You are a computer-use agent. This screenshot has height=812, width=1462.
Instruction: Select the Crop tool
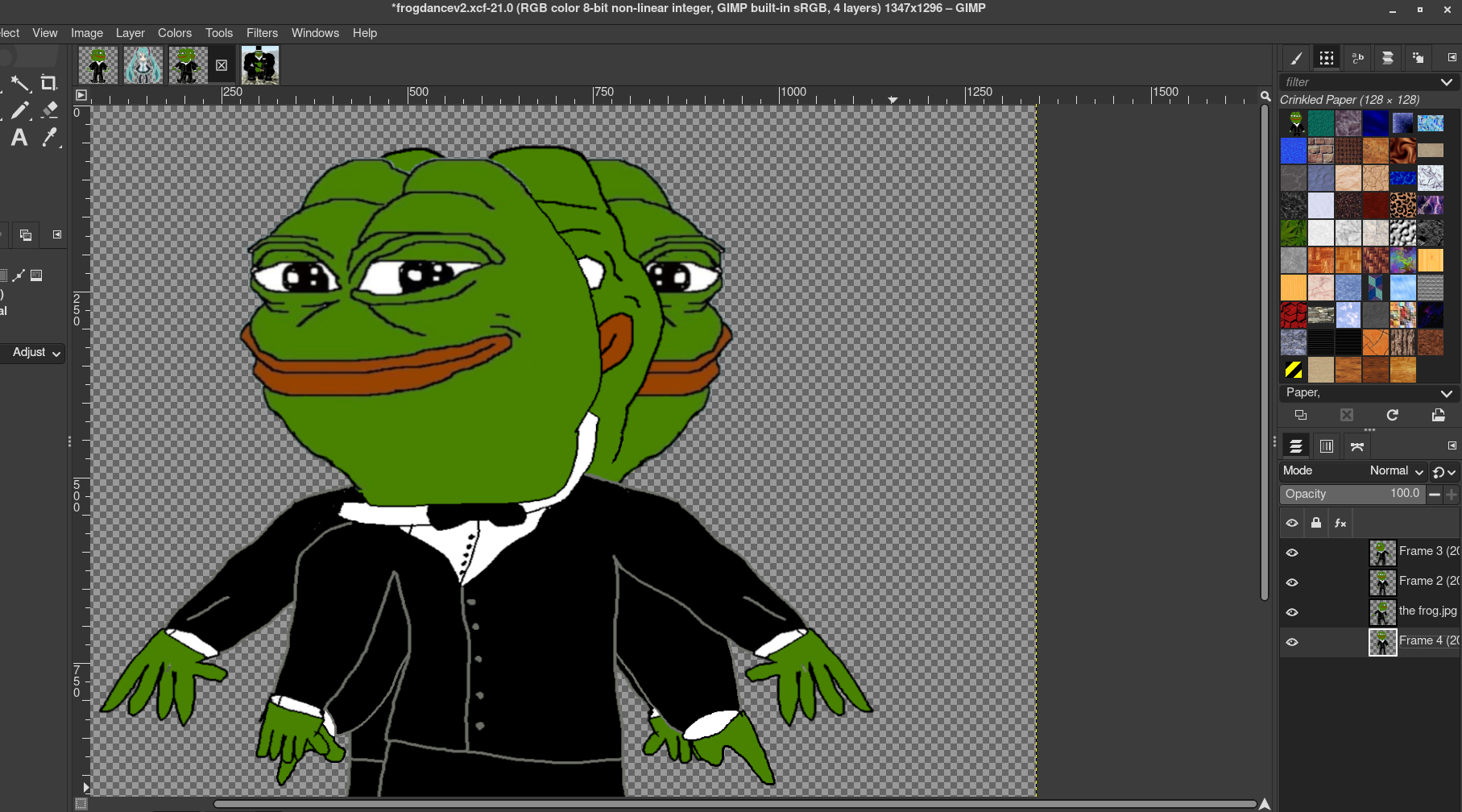(49, 83)
